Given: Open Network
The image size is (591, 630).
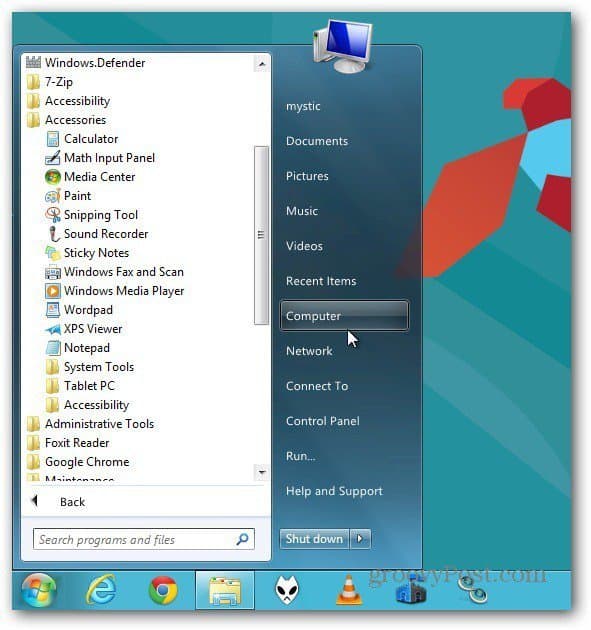Looking at the screenshot, I should [309, 351].
